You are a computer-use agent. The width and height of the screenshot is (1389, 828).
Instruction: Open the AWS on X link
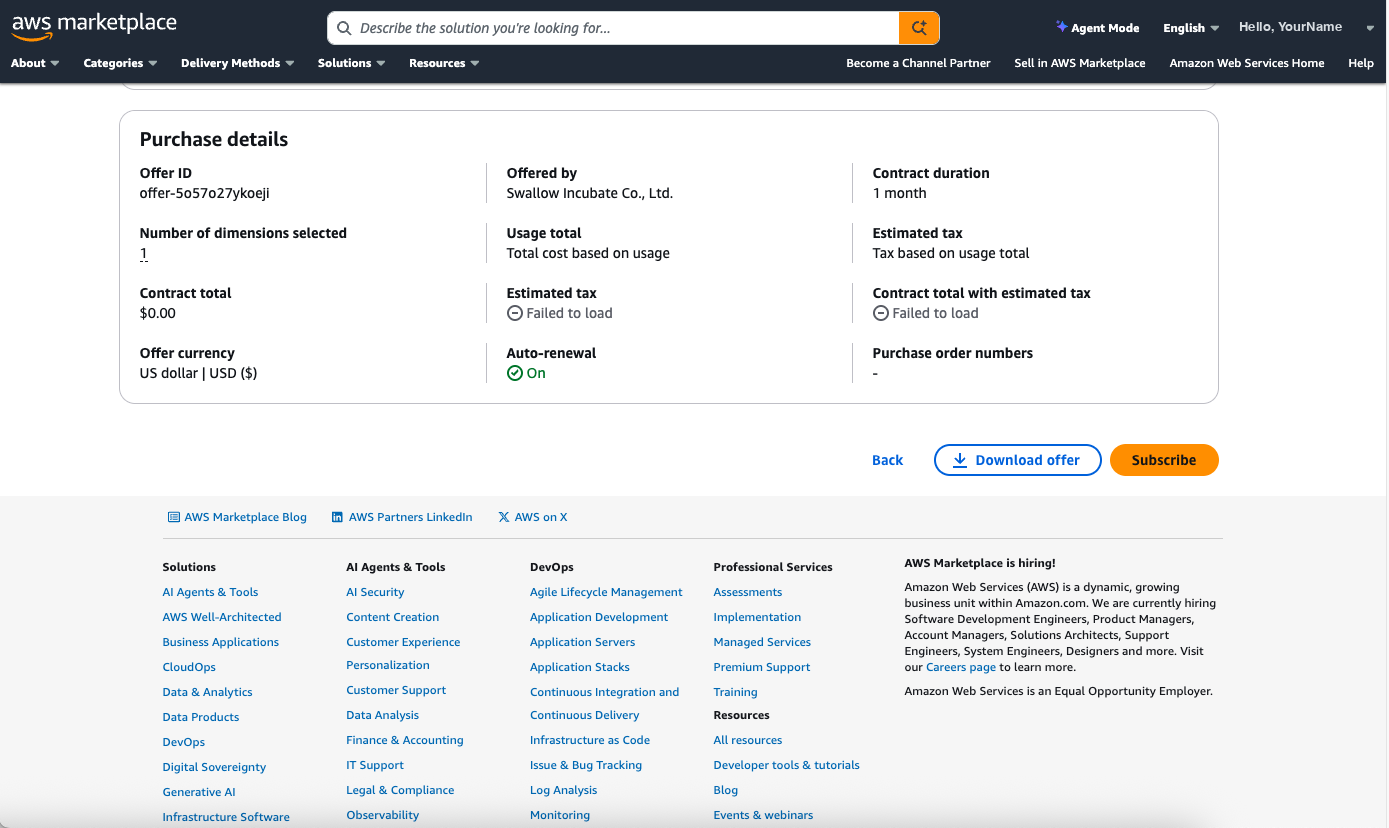pos(532,517)
